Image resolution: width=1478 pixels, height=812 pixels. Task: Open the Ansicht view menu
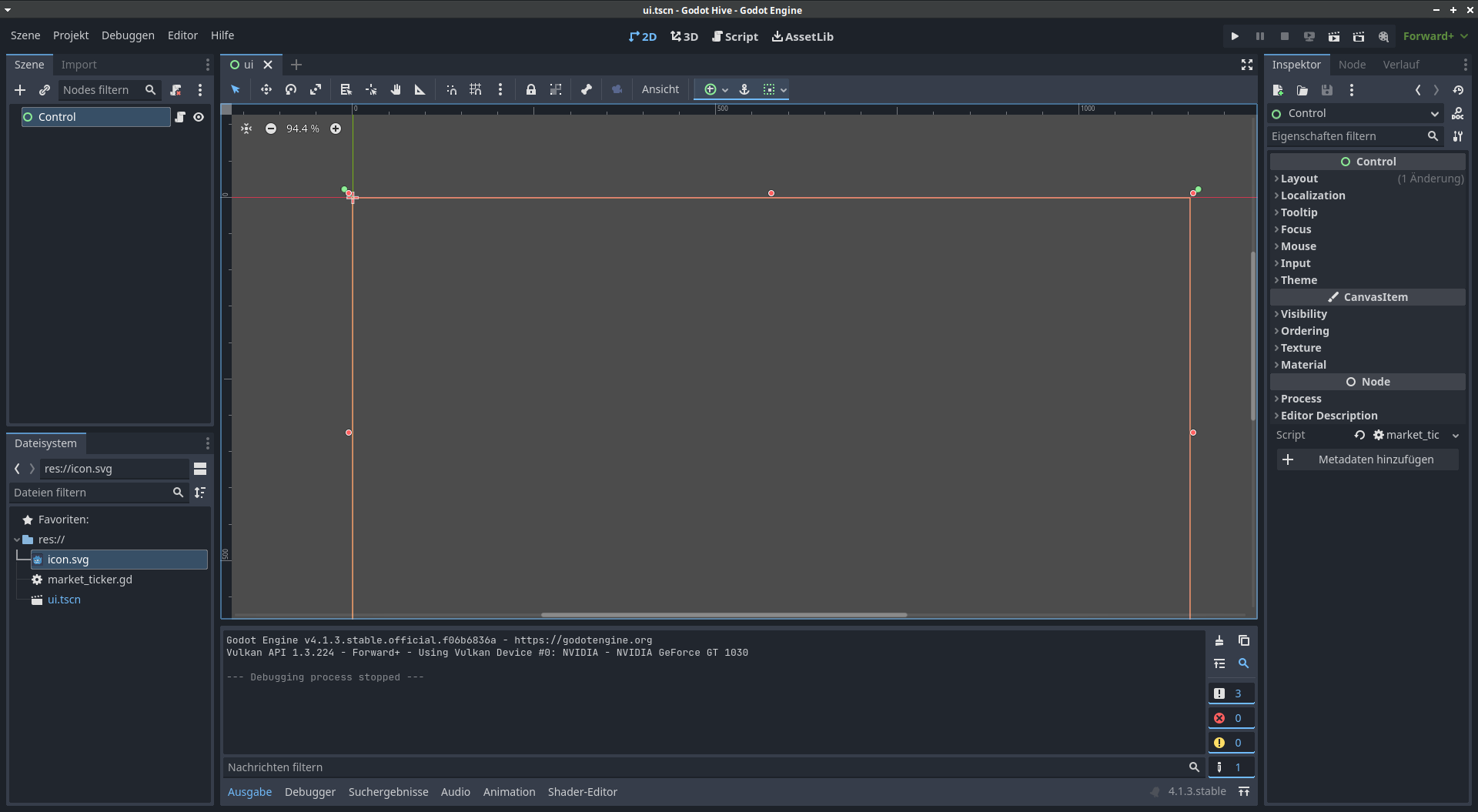(660, 89)
